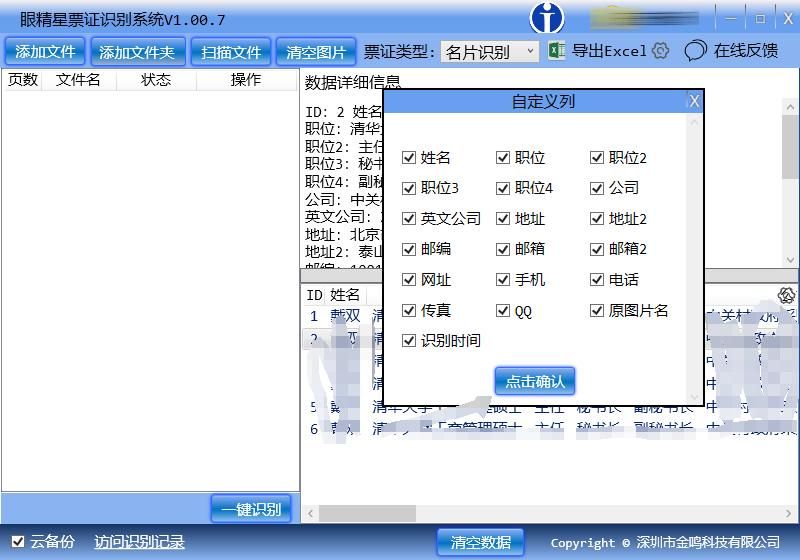The image size is (800, 560).
Task: Toggle the 职位 column checkbox
Action: point(503,158)
